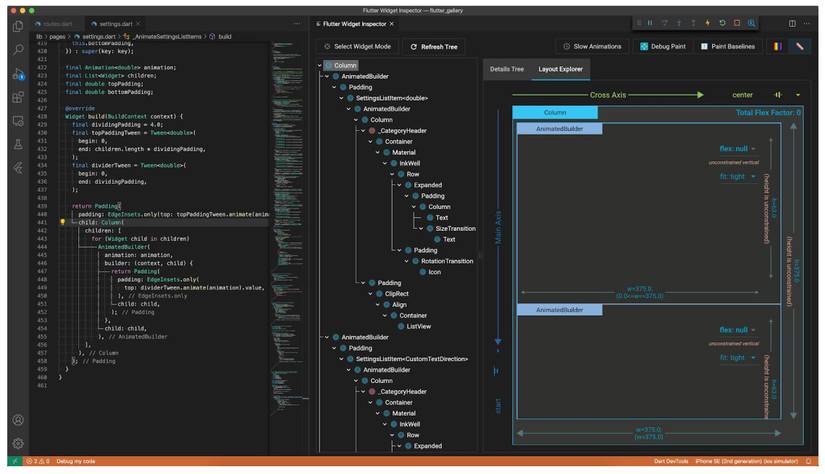Open the Manage gear in activity bar

click(x=18, y=443)
